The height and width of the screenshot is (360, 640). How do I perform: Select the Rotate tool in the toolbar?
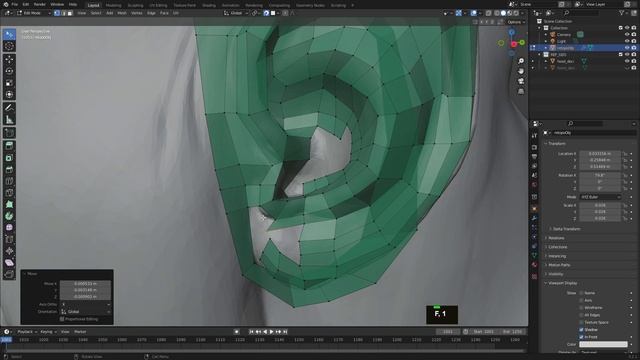[9, 71]
